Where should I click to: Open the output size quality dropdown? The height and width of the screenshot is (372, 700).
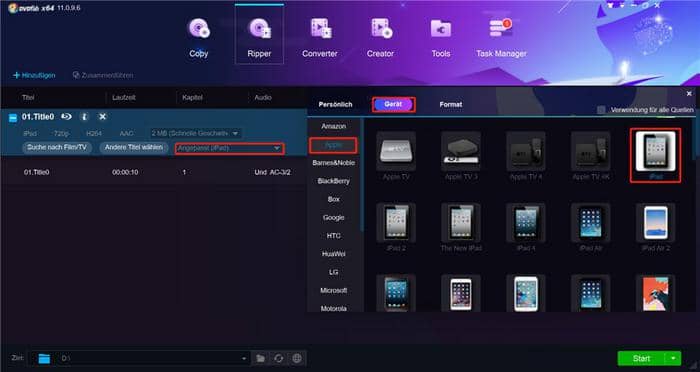point(196,133)
